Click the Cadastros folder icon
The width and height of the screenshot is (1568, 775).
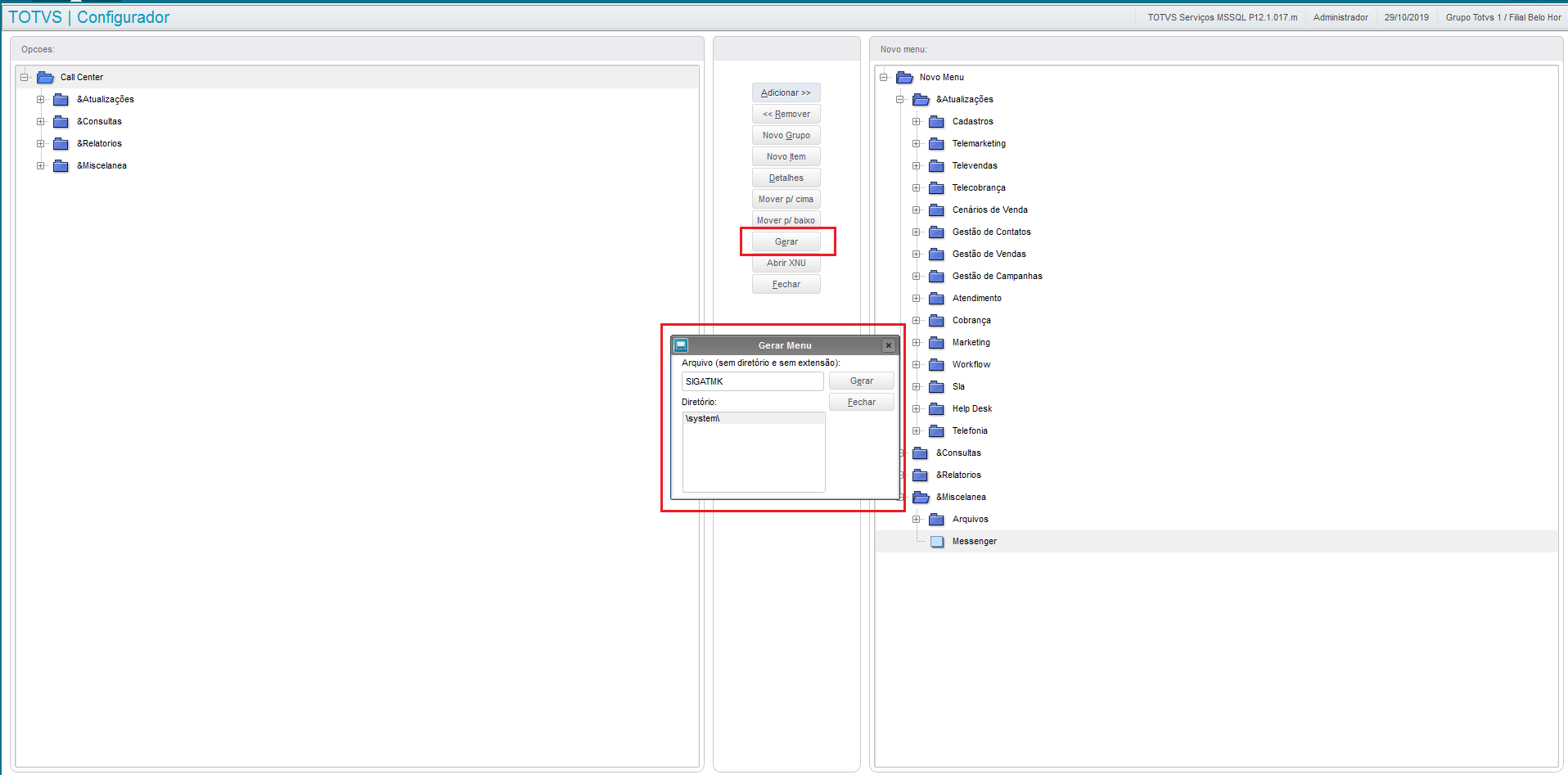point(936,121)
